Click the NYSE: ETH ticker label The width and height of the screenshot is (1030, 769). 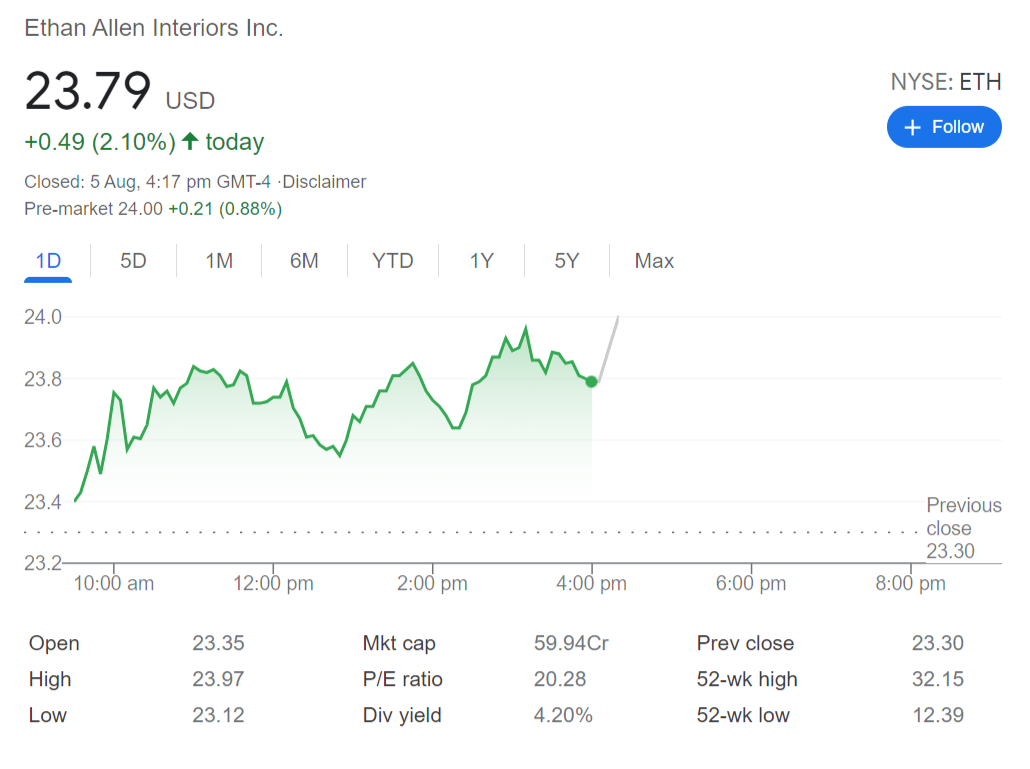[x=945, y=82]
